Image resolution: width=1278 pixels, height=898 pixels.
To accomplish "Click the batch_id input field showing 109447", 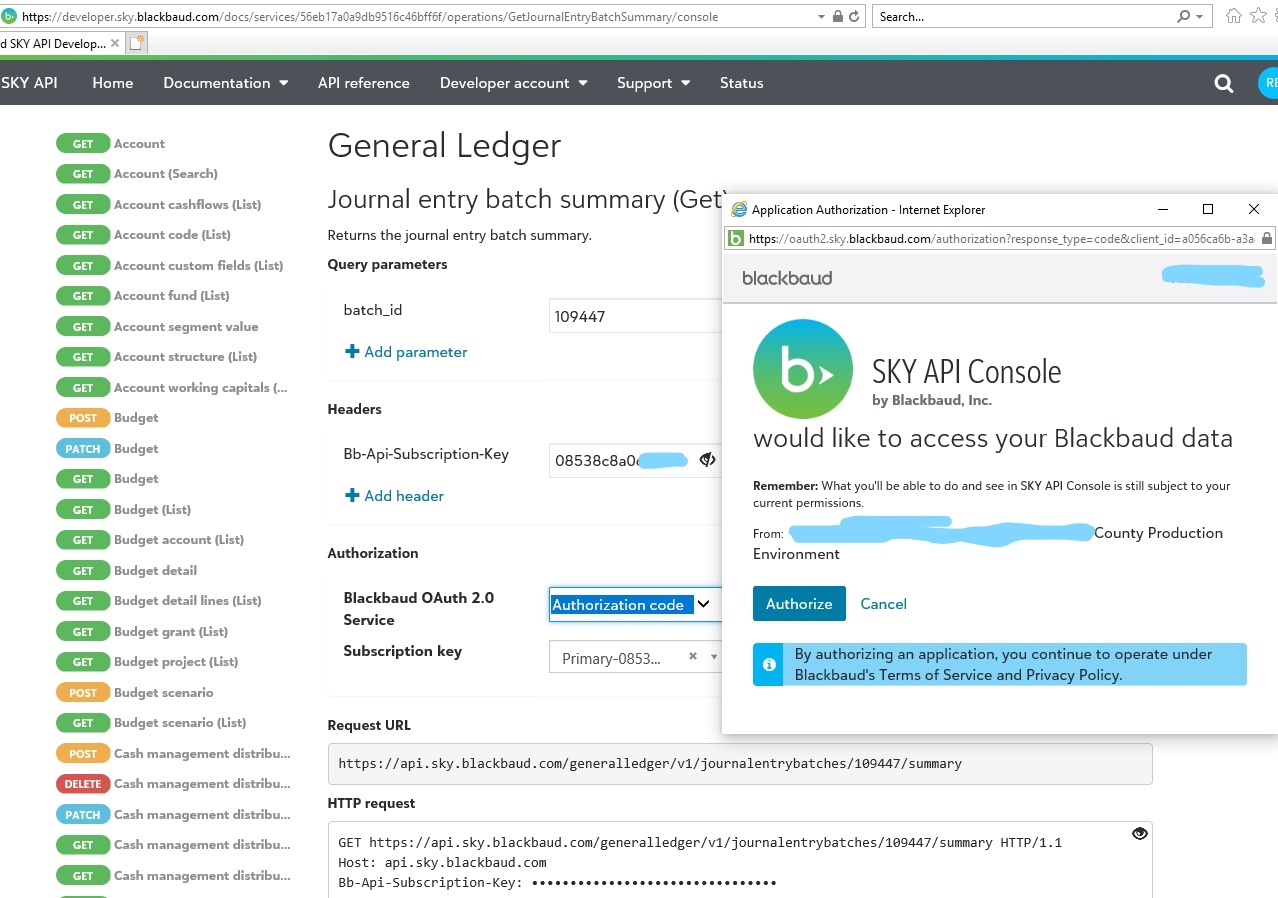I will (x=635, y=316).
